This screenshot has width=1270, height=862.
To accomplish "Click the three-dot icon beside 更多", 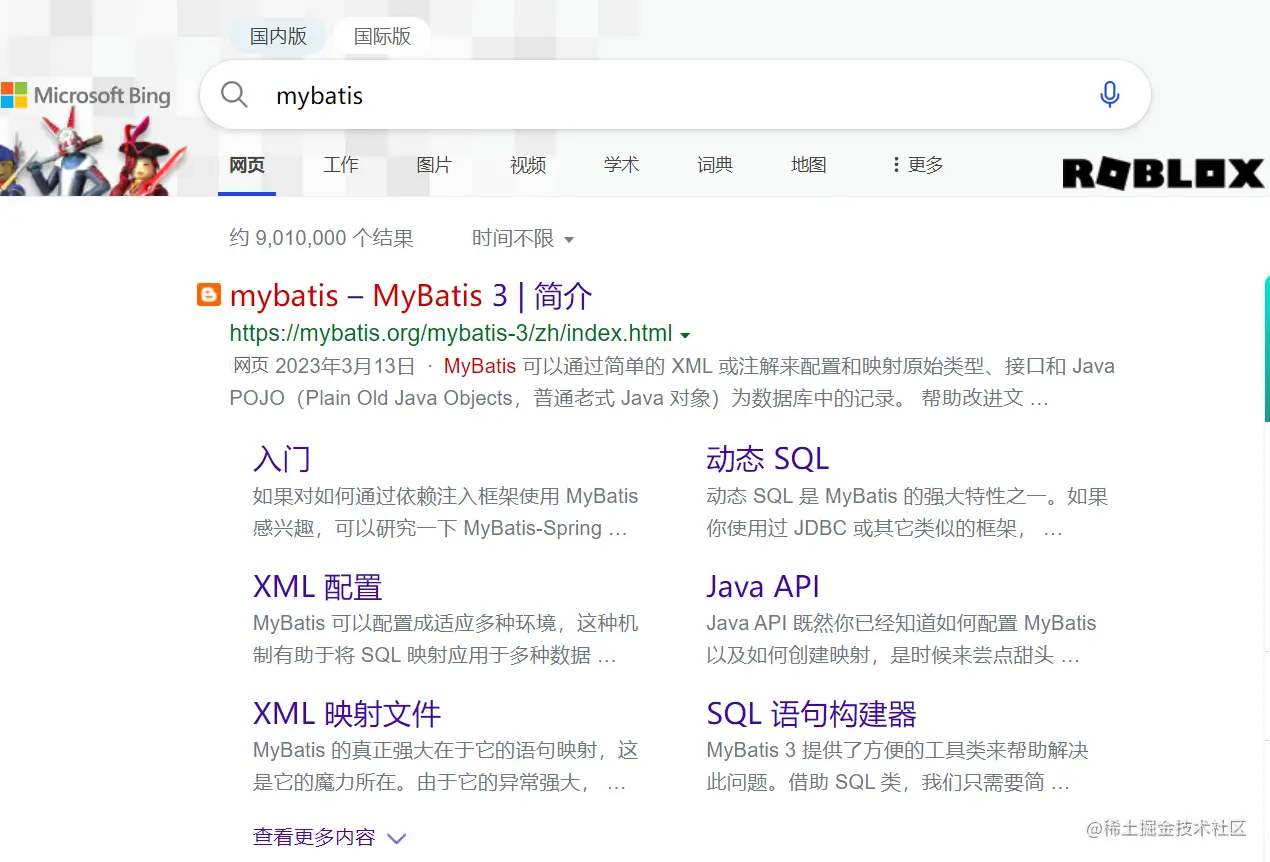I will (x=896, y=165).
